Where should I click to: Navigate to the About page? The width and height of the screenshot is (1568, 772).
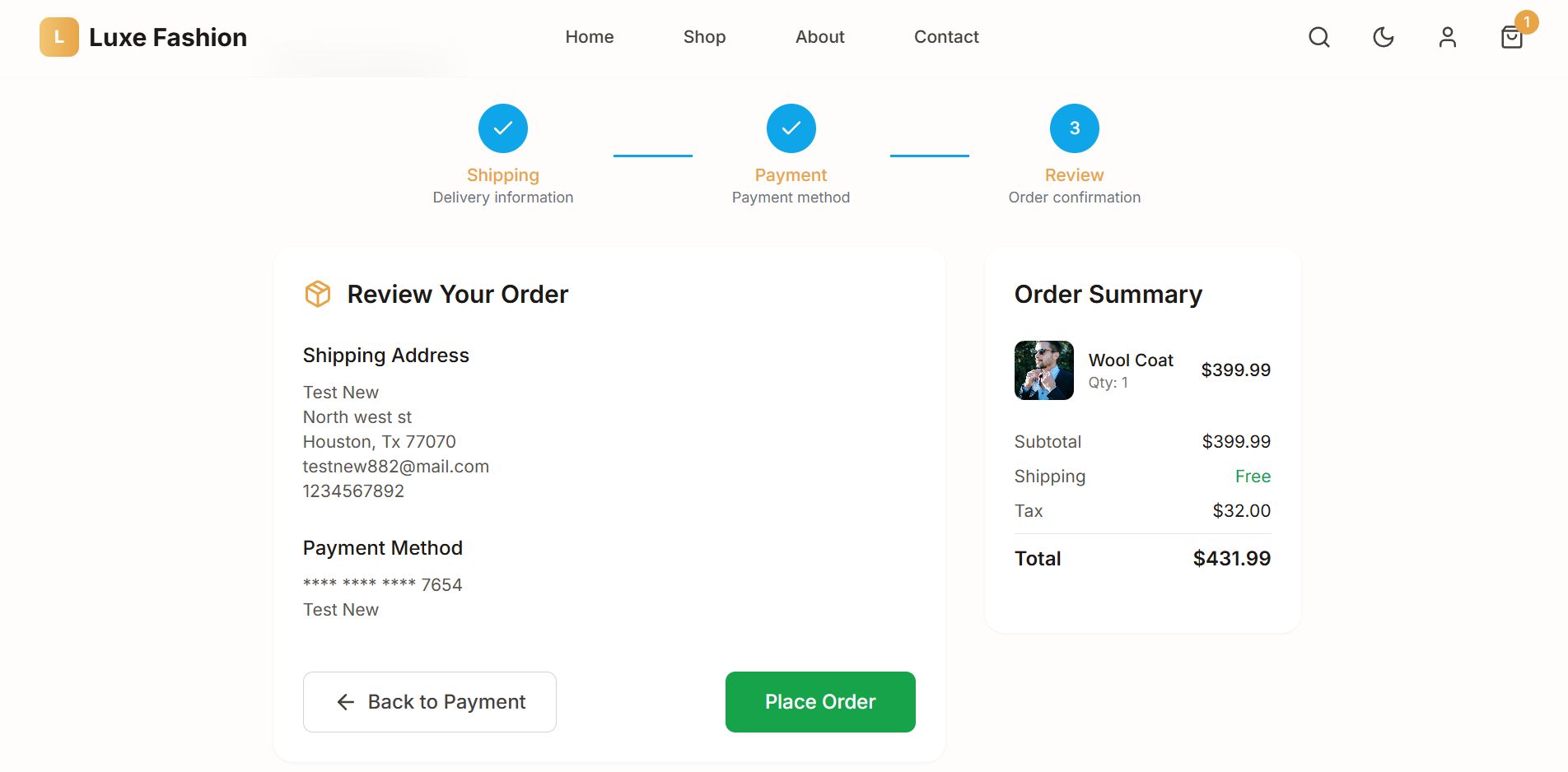pyautogui.click(x=820, y=37)
